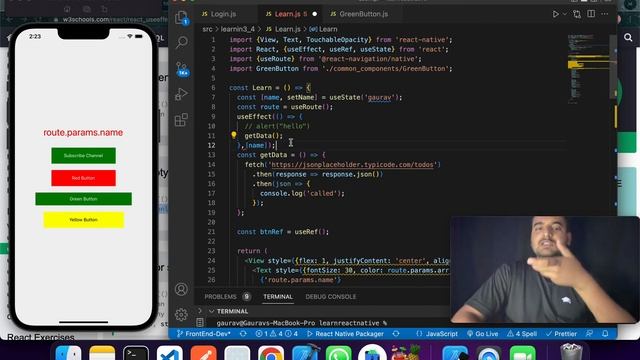
Task: Expand the Run Code dropdown arrow
Action: 565,14
